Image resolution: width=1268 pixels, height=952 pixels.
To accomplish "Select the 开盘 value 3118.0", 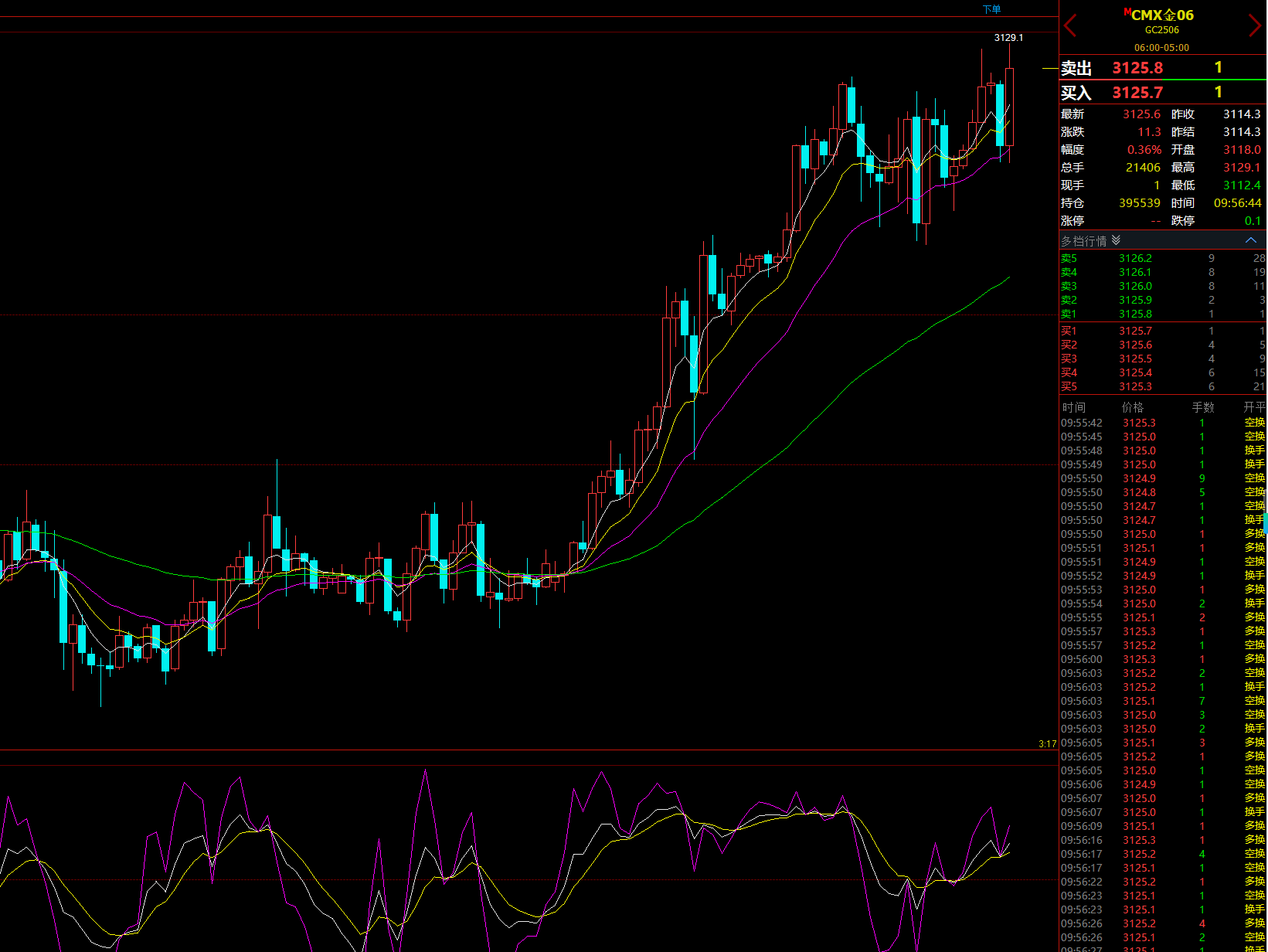I will (x=1242, y=150).
